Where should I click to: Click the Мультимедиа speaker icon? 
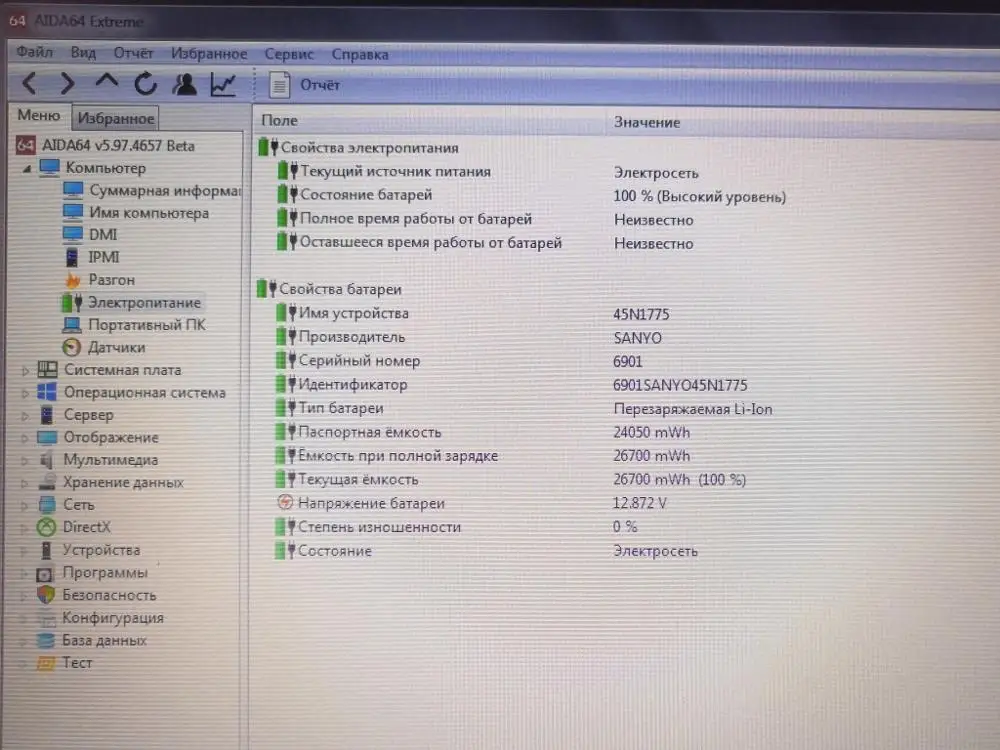(46, 460)
